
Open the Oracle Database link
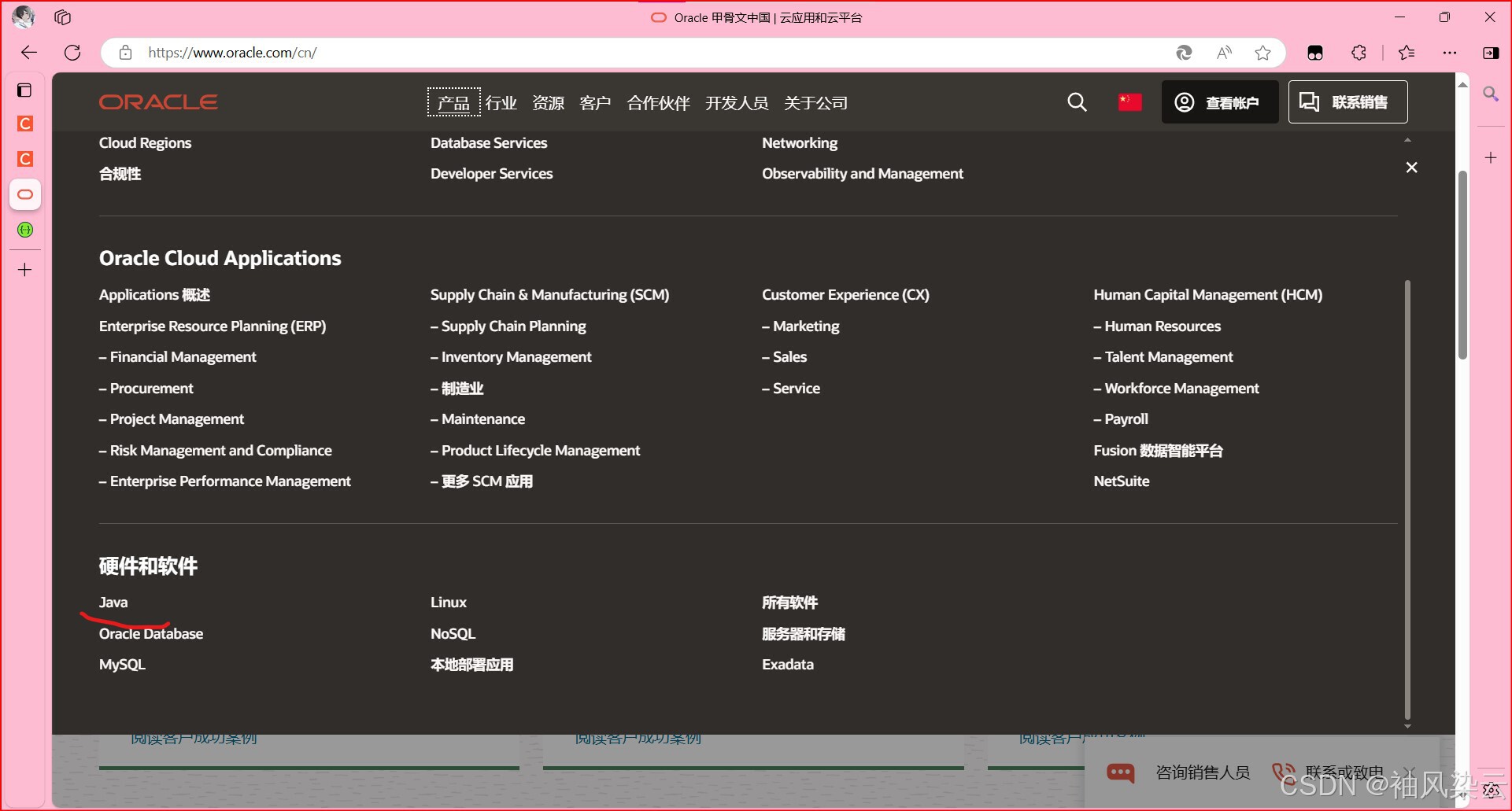click(151, 634)
